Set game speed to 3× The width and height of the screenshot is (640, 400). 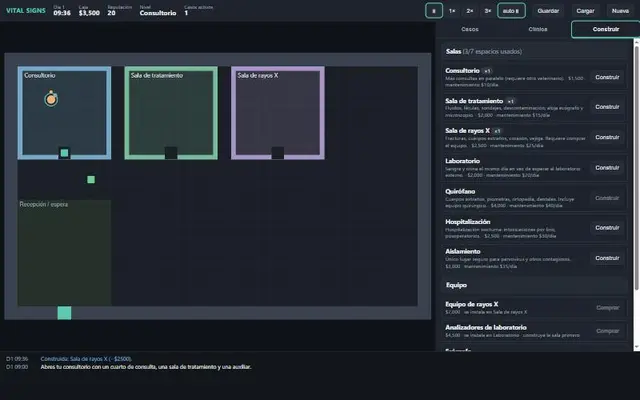click(x=487, y=11)
